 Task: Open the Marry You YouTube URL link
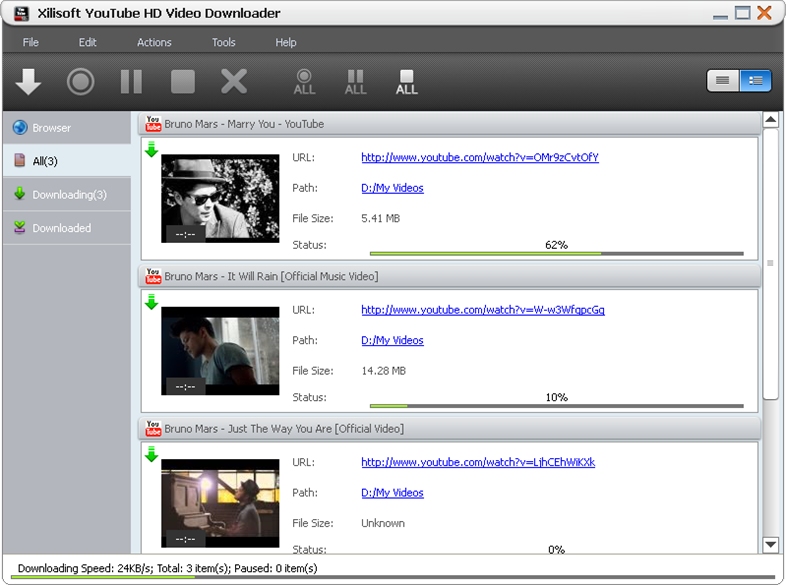(480, 157)
